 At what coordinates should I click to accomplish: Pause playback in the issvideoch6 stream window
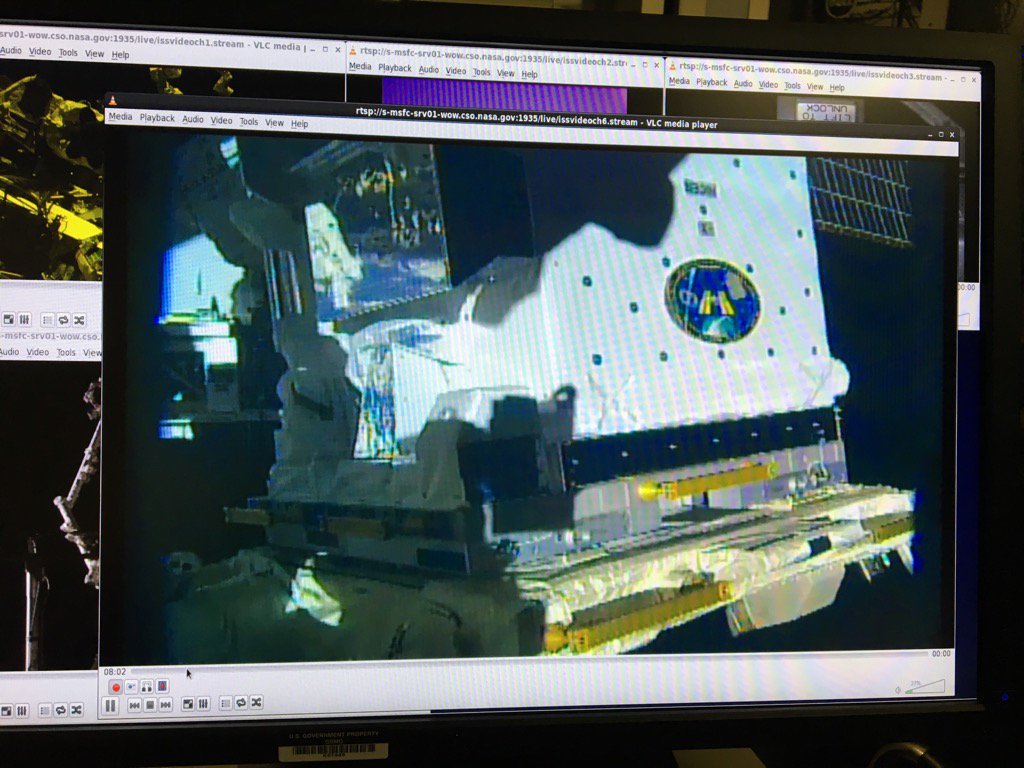click(110, 705)
